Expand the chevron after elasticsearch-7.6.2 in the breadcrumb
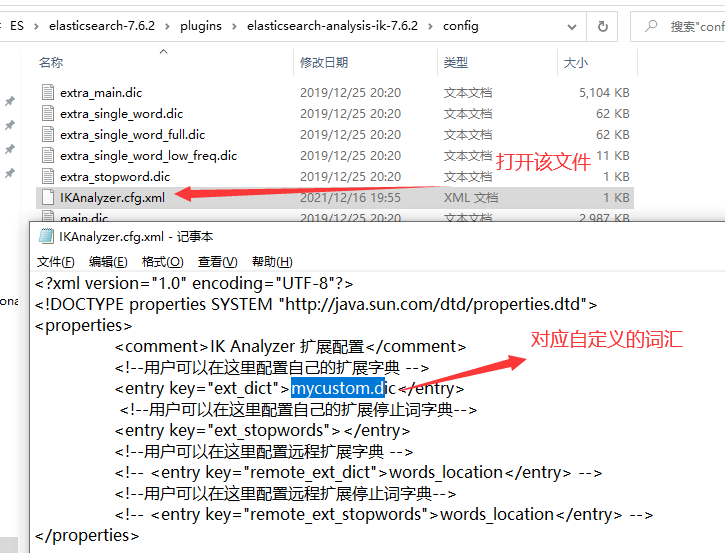The width and height of the screenshot is (725, 553). [168, 26]
